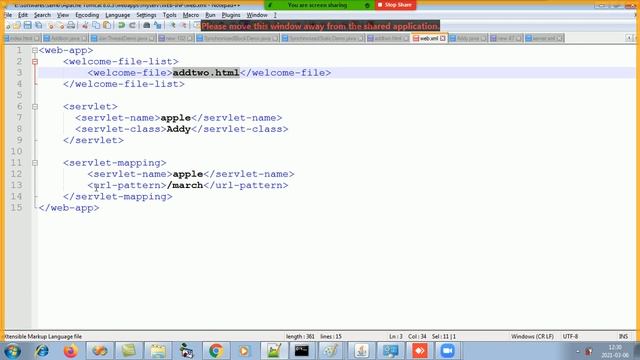Image resolution: width=640 pixels, height=360 pixels.
Task: Click the Stop Share button
Action: 395,5
